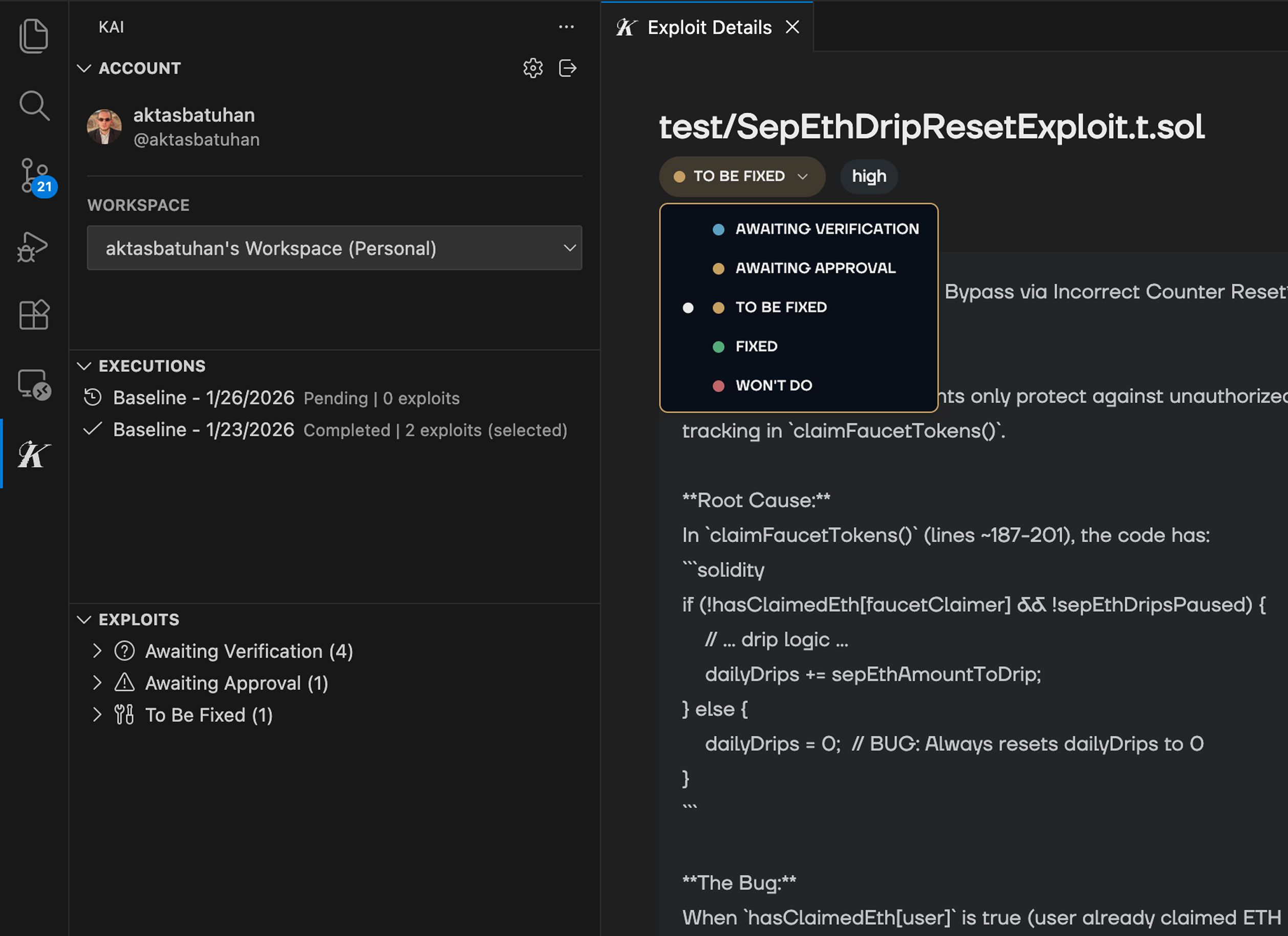The height and width of the screenshot is (936, 1288).
Task: Click the sign out icon next to settings
Action: [x=567, y=68]
